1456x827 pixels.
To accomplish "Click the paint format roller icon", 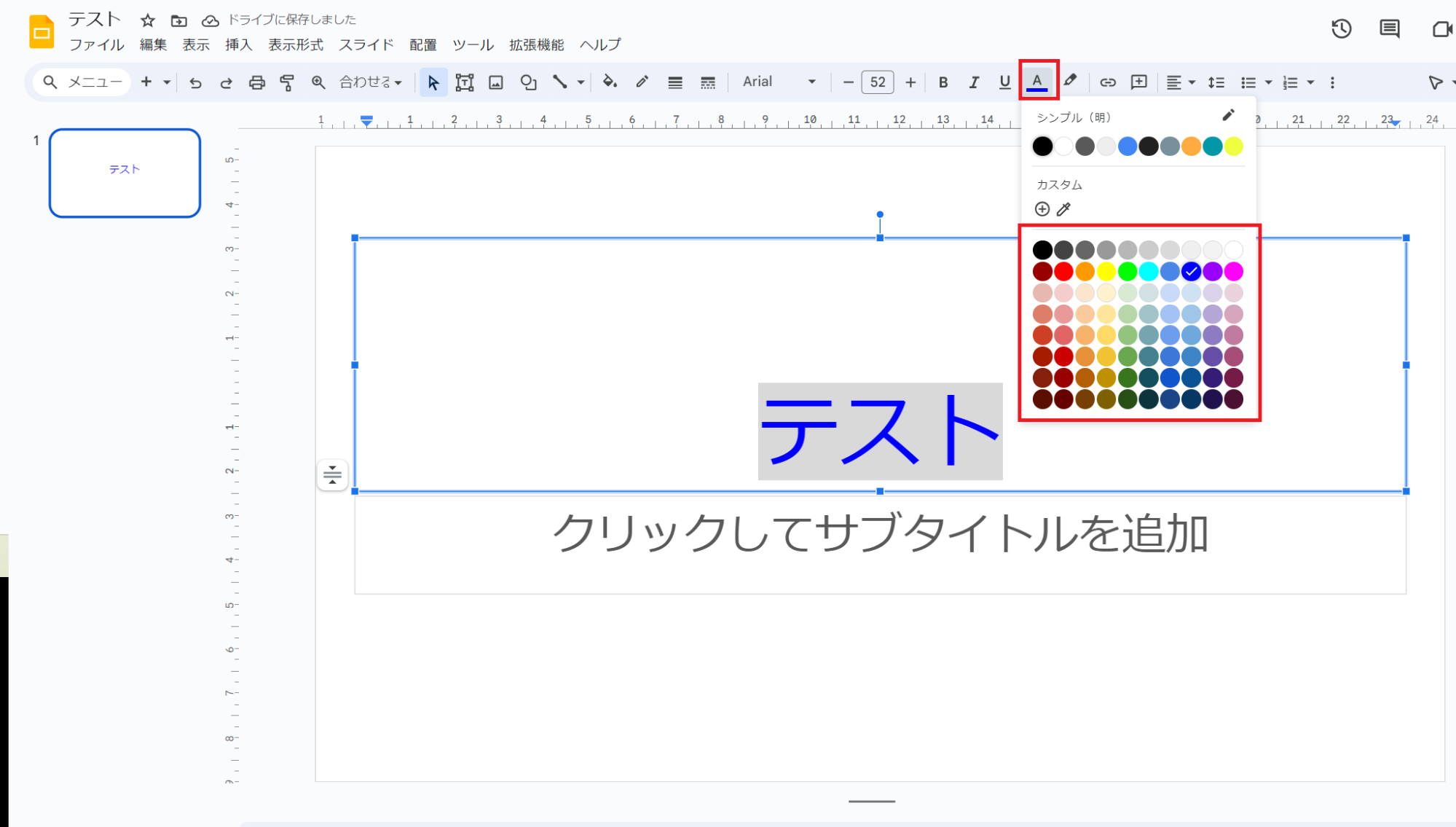I will point(287,82).
